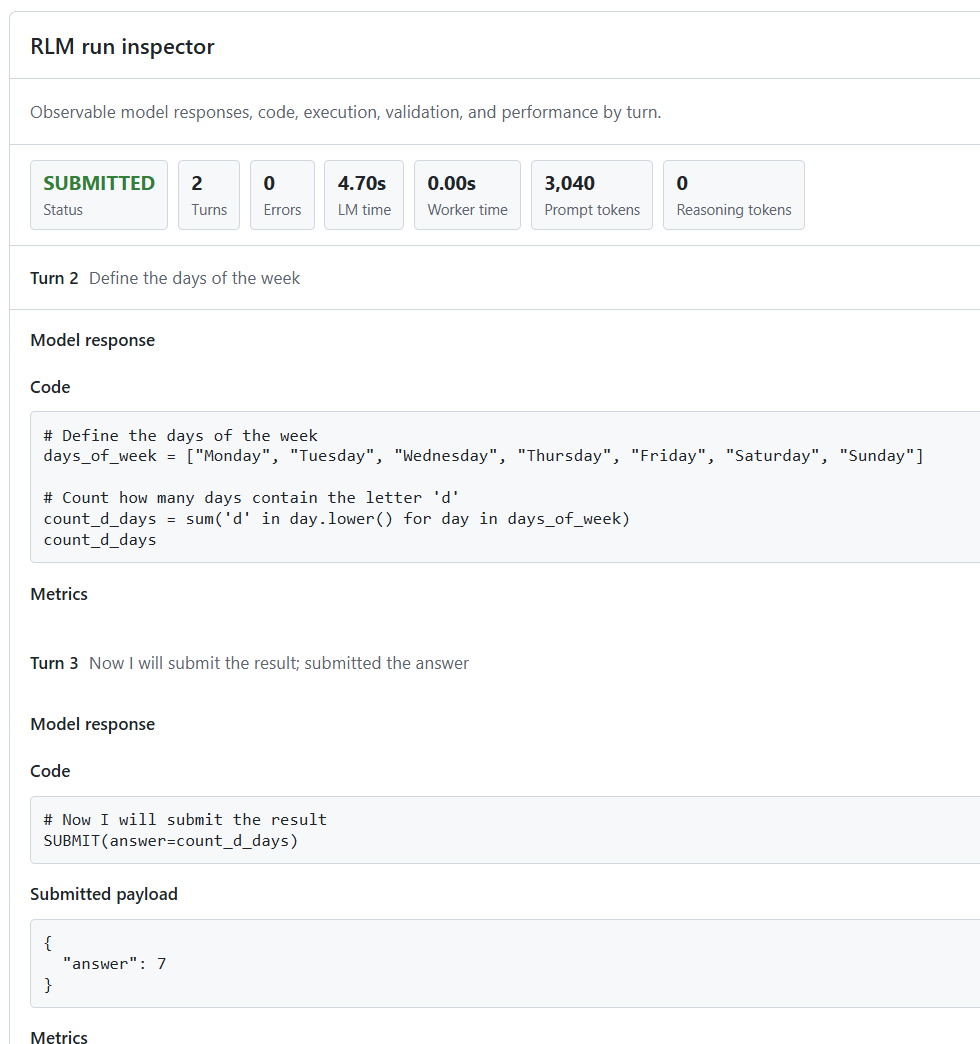Click the observable model responses description text
This screenshot has height=1044, width=980.
click(346, 112)
